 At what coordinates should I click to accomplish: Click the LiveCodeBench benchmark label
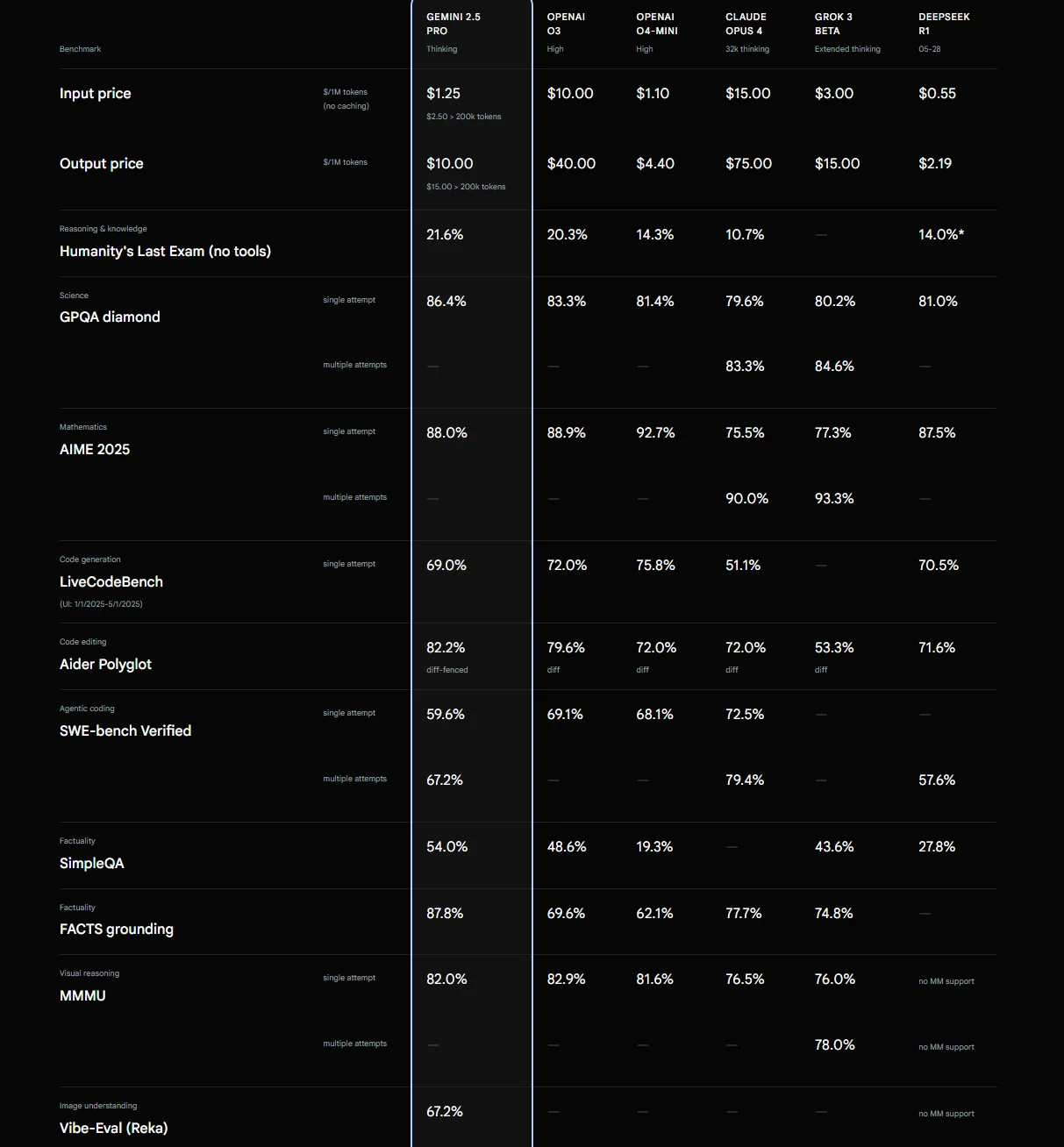(x=111, y=581)
